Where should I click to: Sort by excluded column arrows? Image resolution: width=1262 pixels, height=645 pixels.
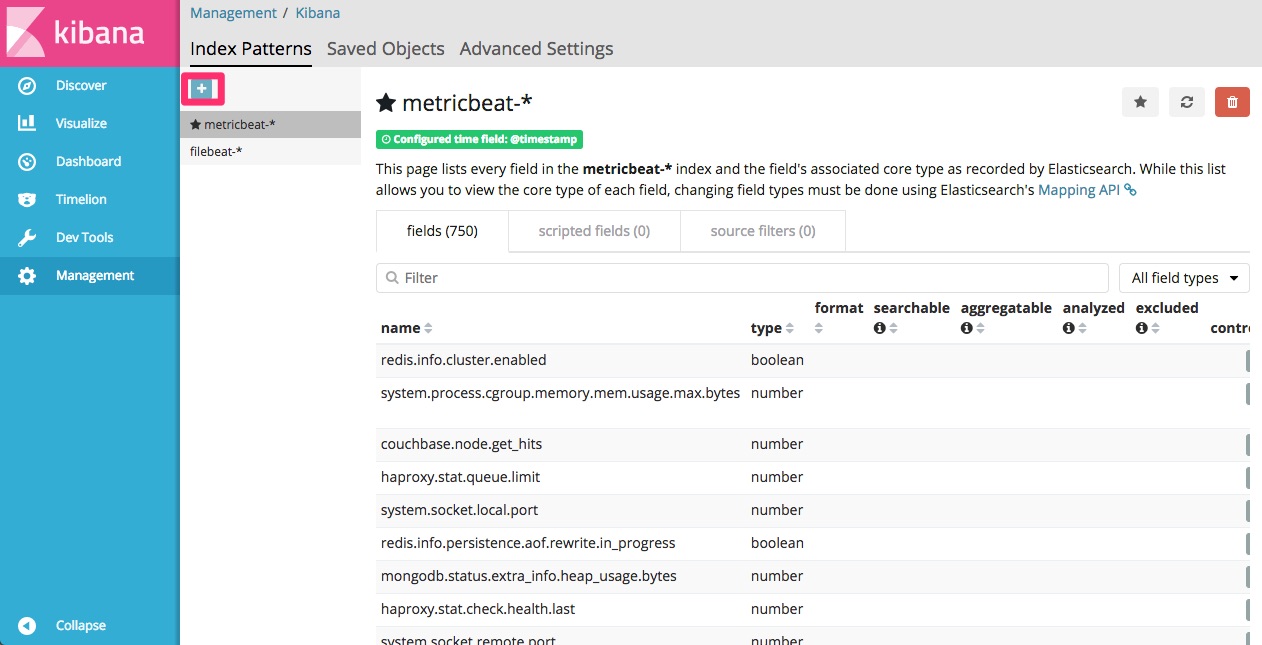click(1155, 328)
